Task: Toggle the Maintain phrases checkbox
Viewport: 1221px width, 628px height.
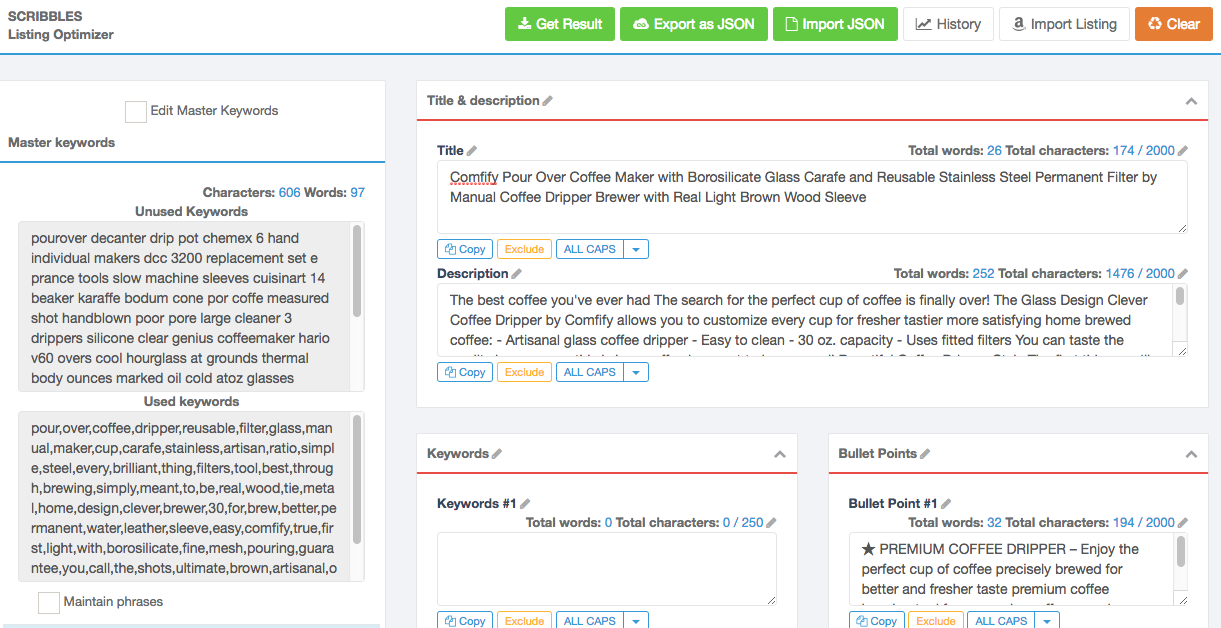Action: point(48,602)
